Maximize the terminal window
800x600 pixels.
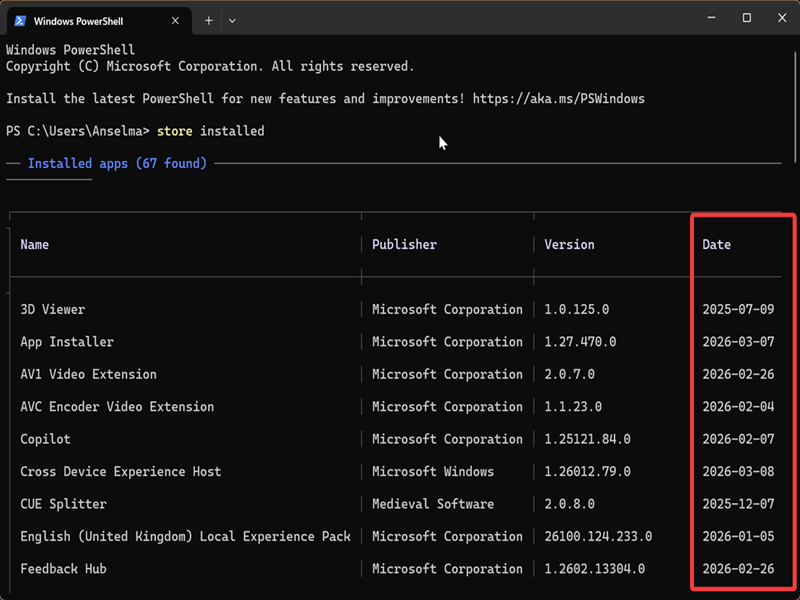click(x=746, y=18)
